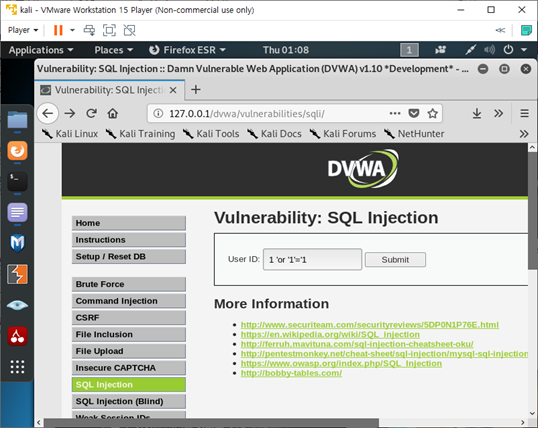
Task: Open a new browser tab
Action: pos(196,90)
